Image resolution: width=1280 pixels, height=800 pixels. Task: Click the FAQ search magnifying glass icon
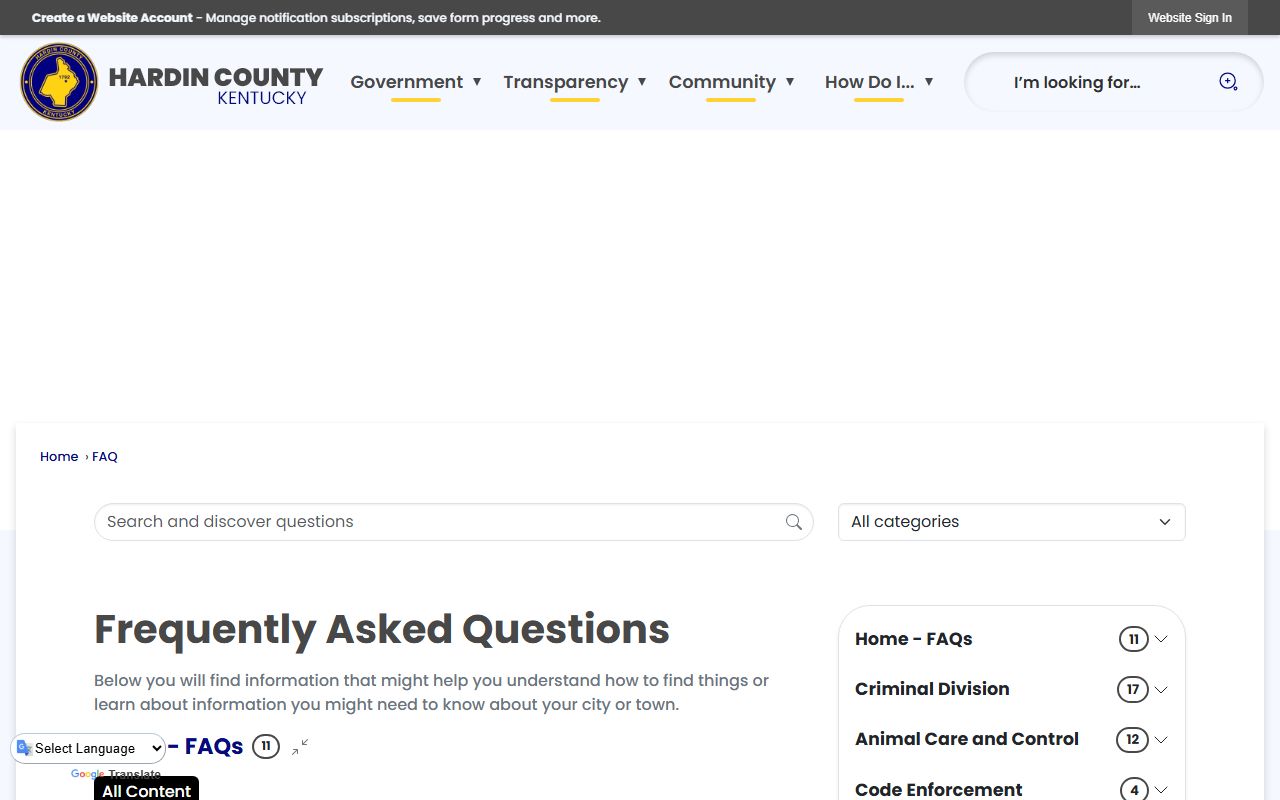(x=794, y=522)
